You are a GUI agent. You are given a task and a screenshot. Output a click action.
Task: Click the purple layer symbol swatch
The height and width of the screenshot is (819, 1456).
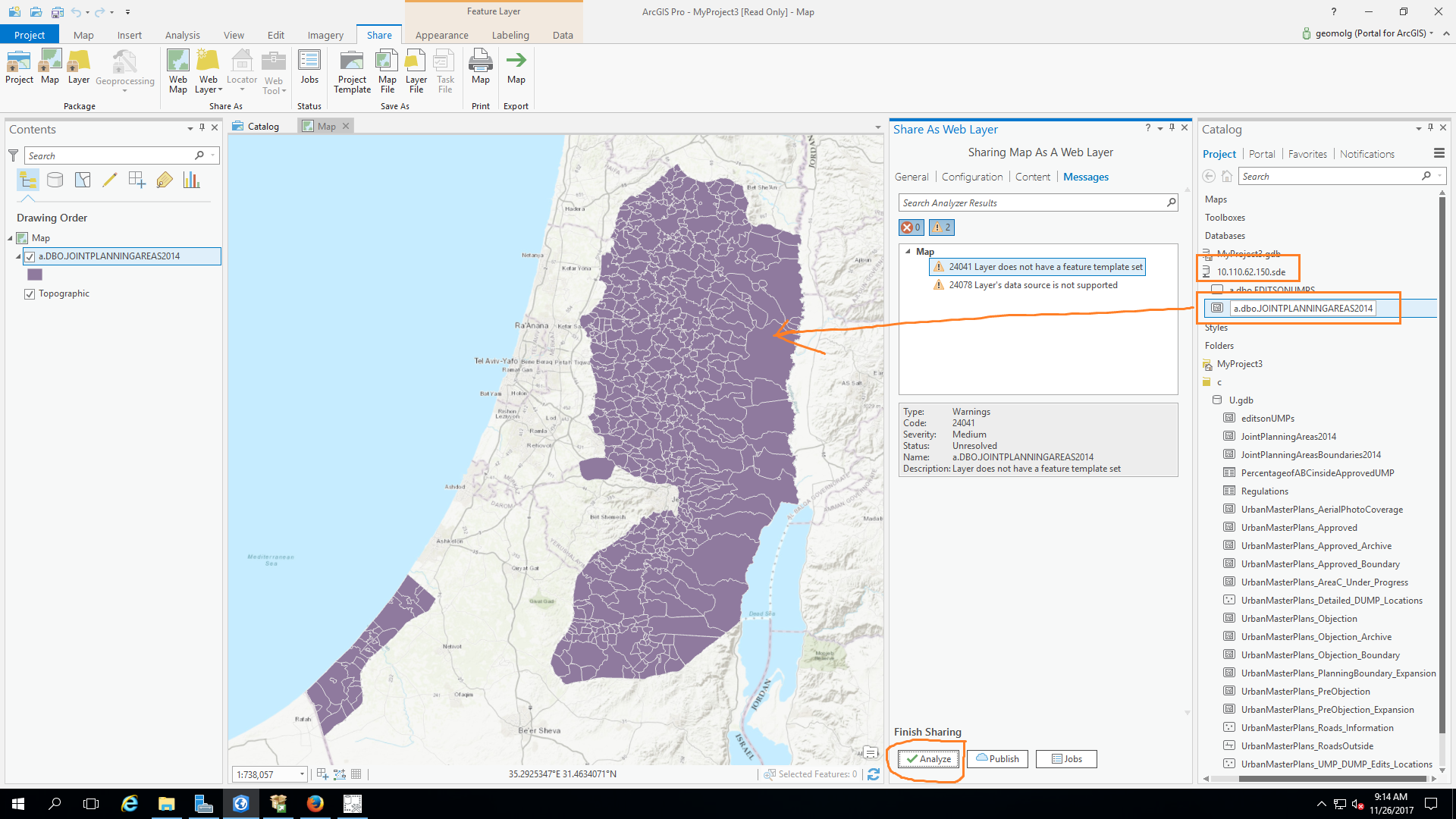pos(35,275)
